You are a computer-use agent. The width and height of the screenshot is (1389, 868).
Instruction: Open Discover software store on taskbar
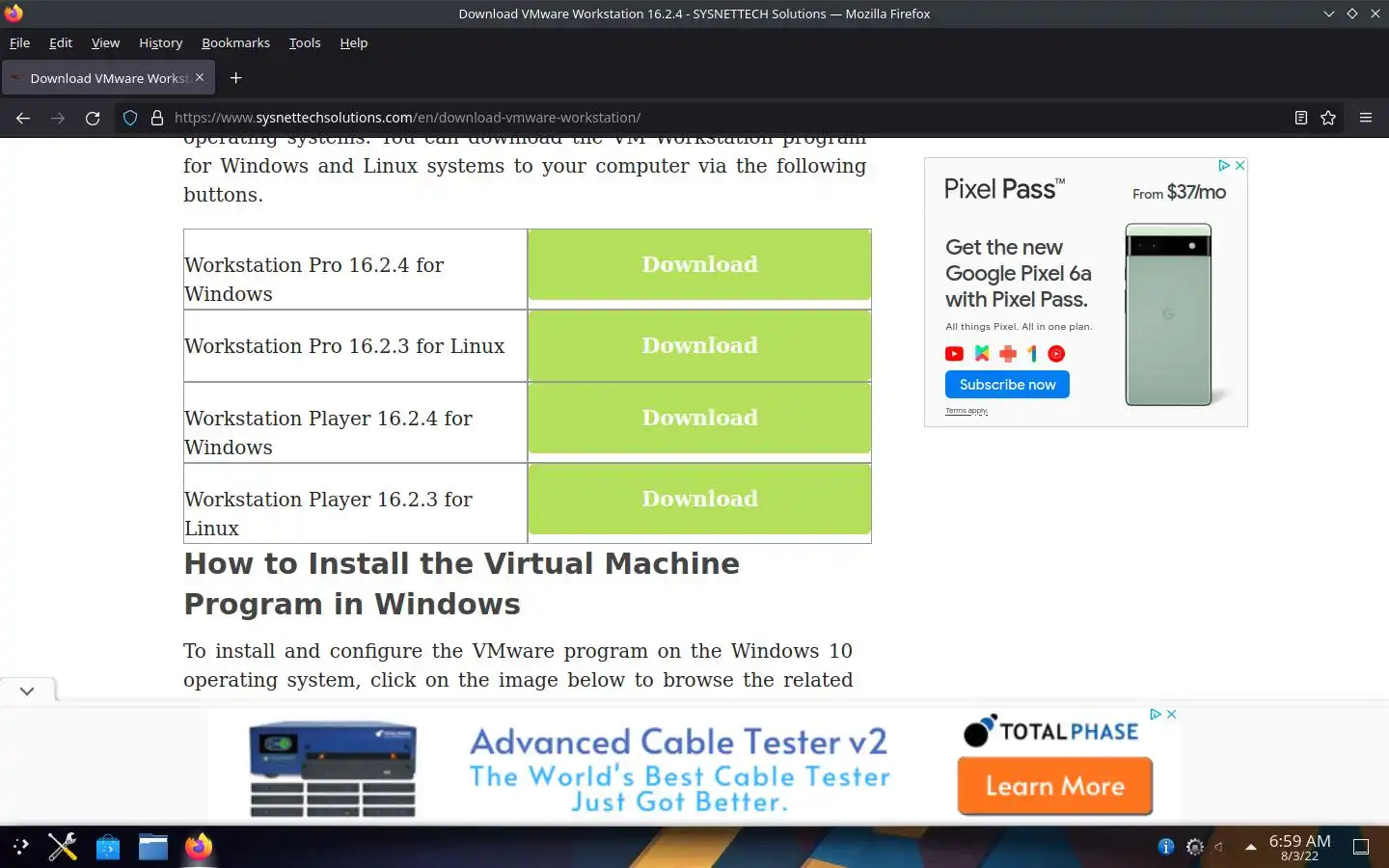tap(108, 847)
